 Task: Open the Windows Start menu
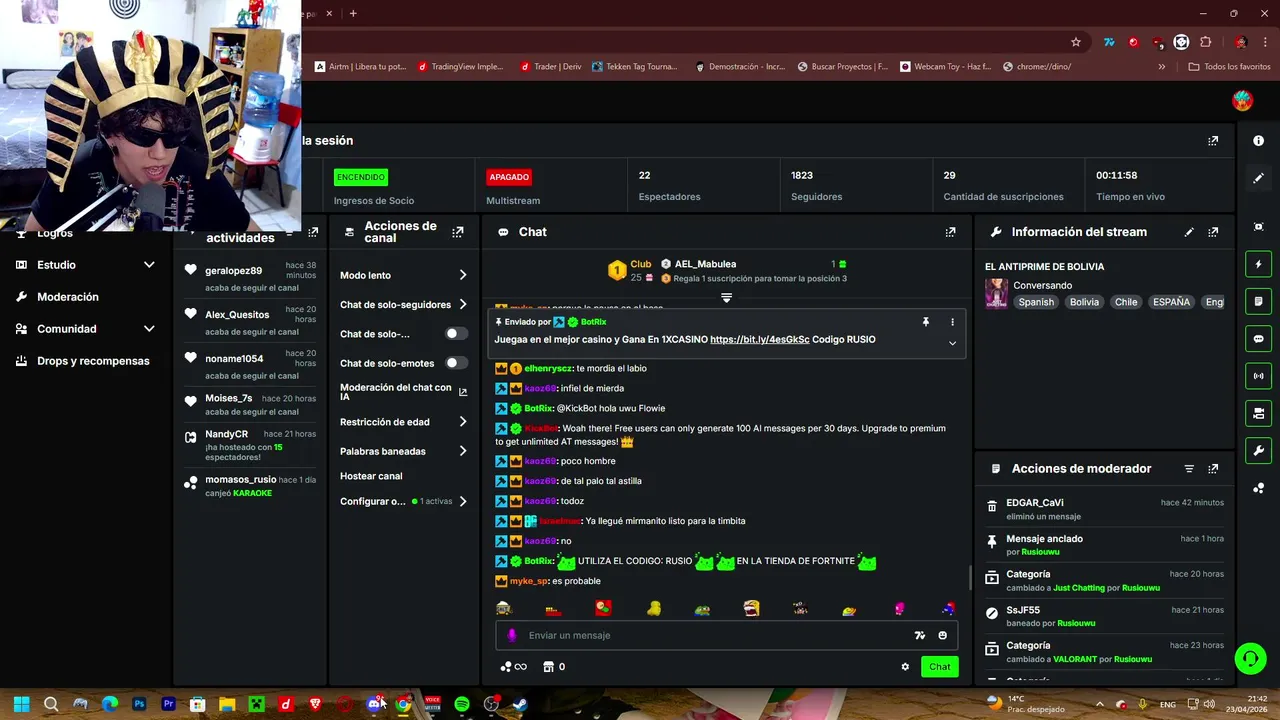point(22,704)
